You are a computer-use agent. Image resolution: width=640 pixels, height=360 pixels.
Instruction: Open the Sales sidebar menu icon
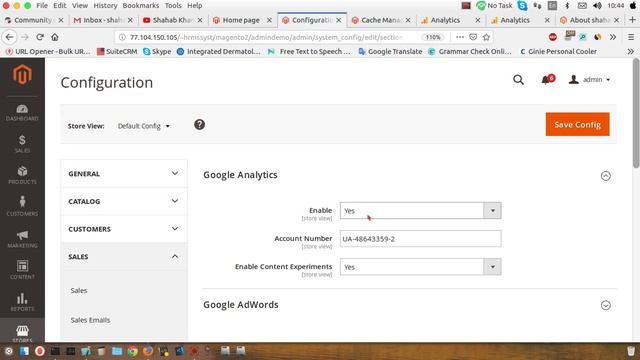[x=22, y=140]
